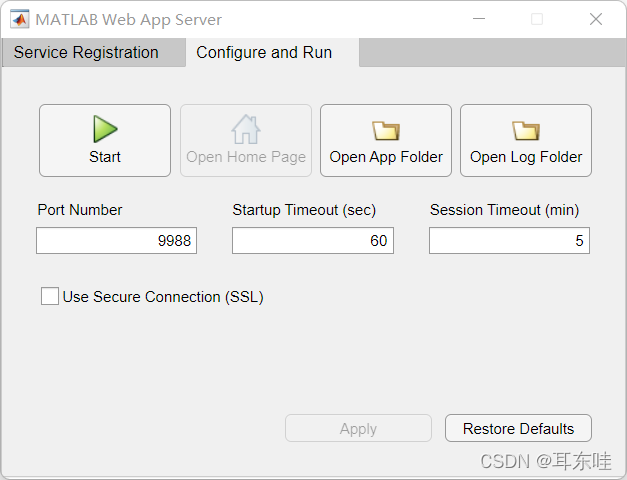Start the web app server

(105, 140)
